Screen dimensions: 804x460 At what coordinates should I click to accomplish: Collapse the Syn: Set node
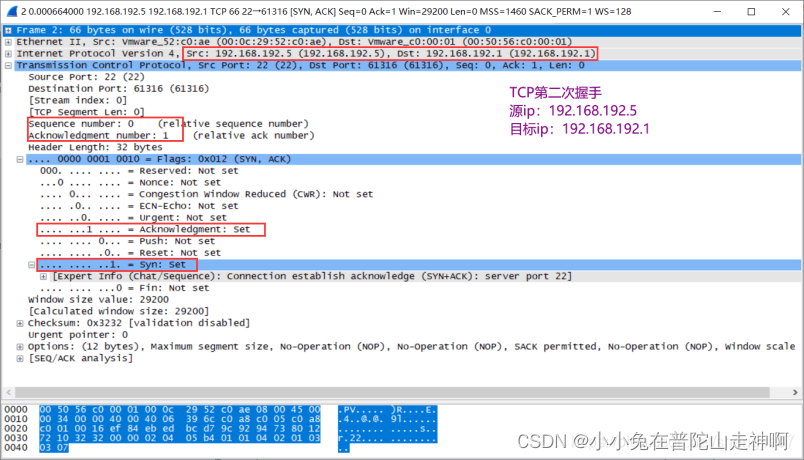(x=32, y=265)
